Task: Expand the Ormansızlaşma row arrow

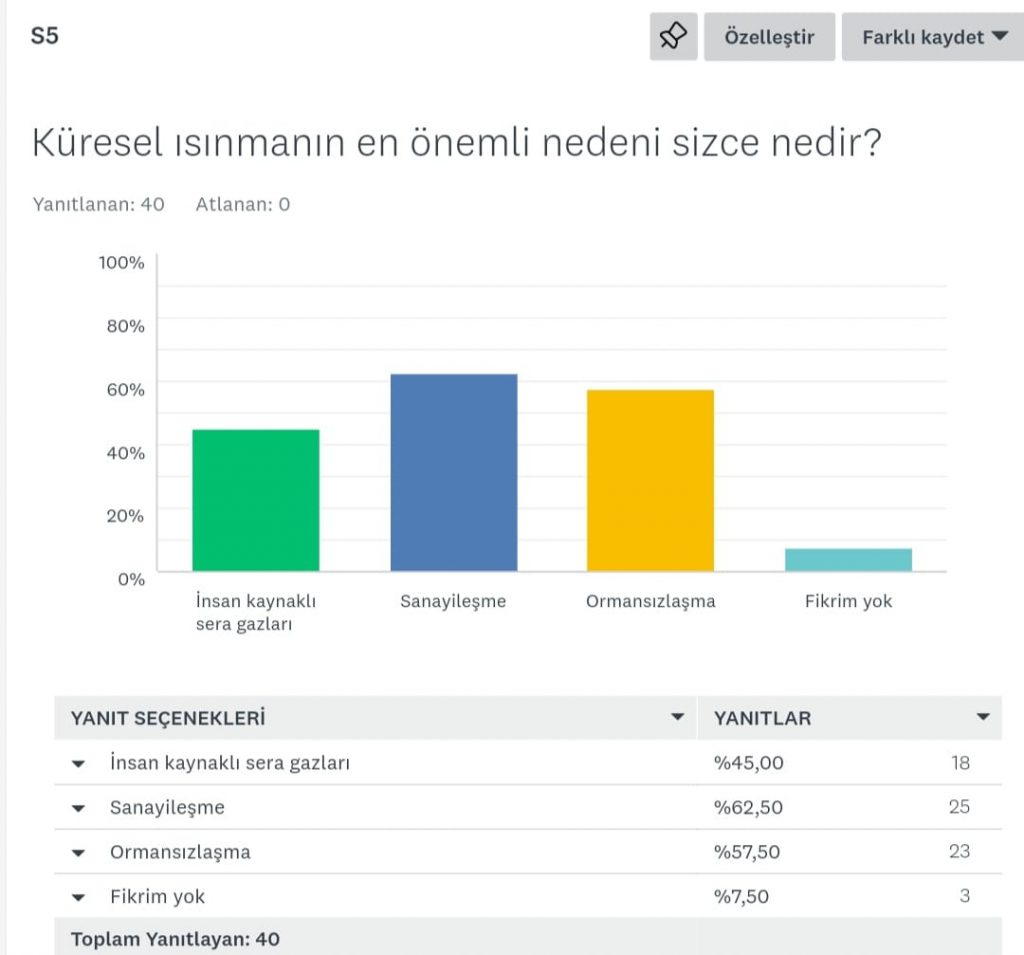Action: tap(79, 853)
